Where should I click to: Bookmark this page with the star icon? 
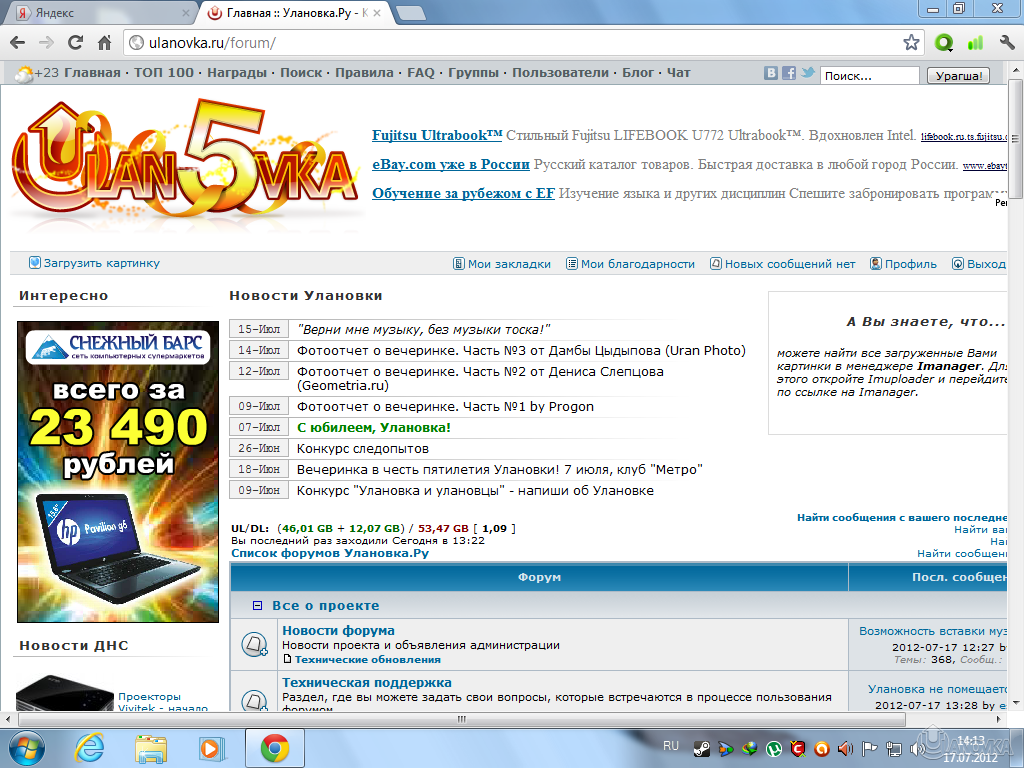click(x=911, y=43)
